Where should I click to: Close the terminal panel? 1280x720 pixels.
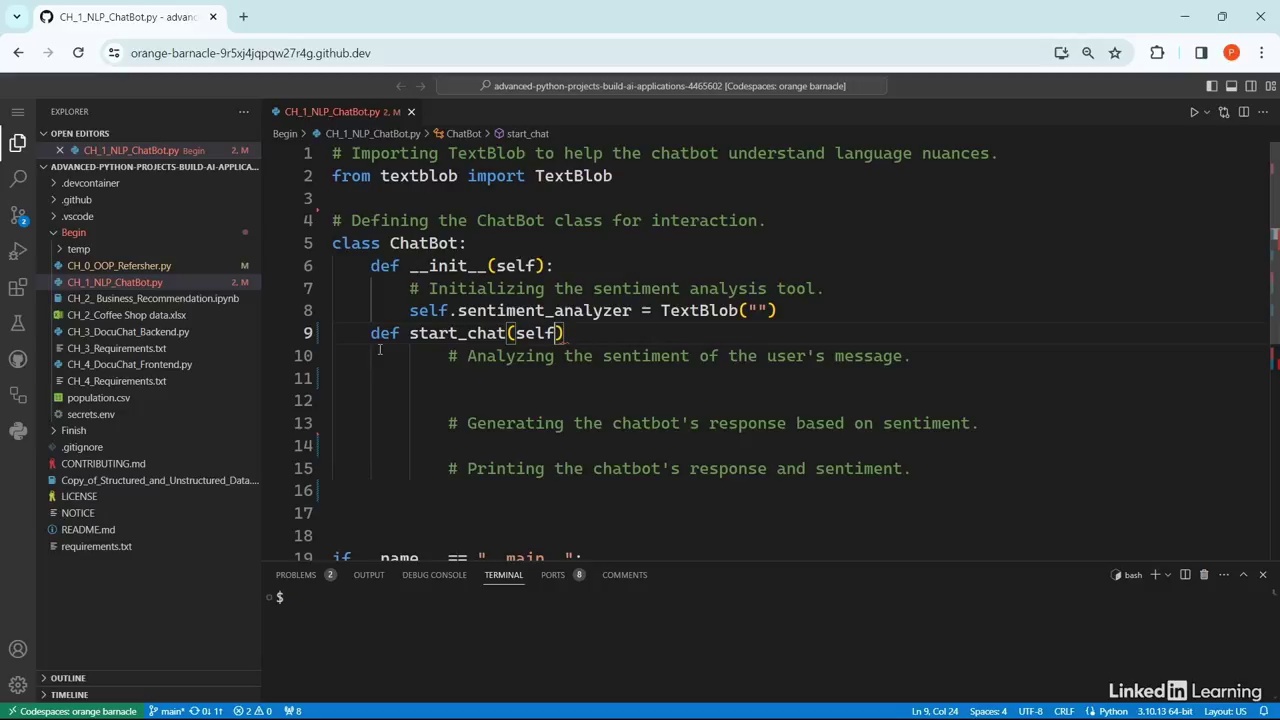[1263, 575]
